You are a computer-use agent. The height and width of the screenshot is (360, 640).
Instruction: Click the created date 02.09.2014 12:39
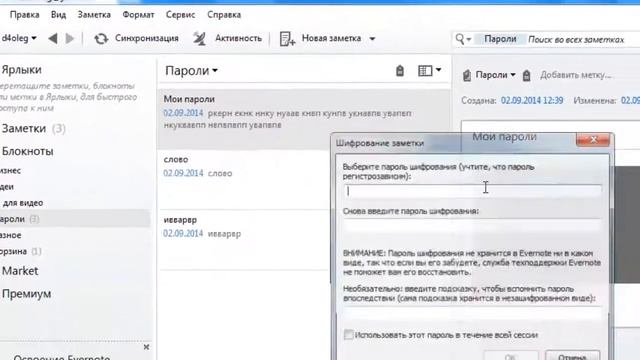(x=532, y=100)
